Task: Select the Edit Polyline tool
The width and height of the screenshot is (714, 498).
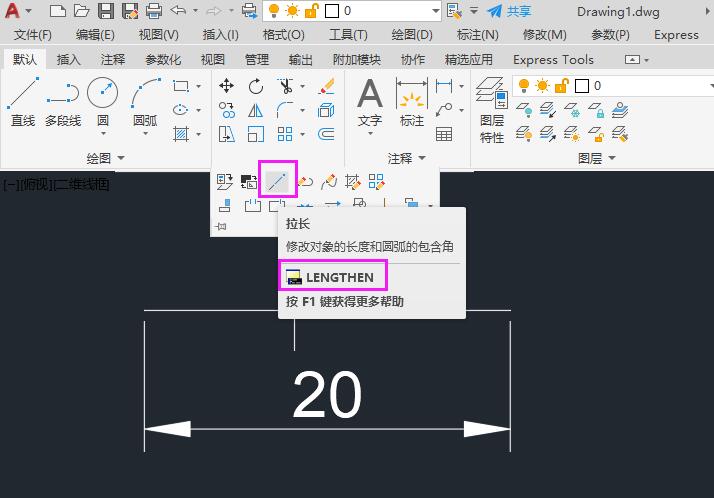Action: pos(305,182)
